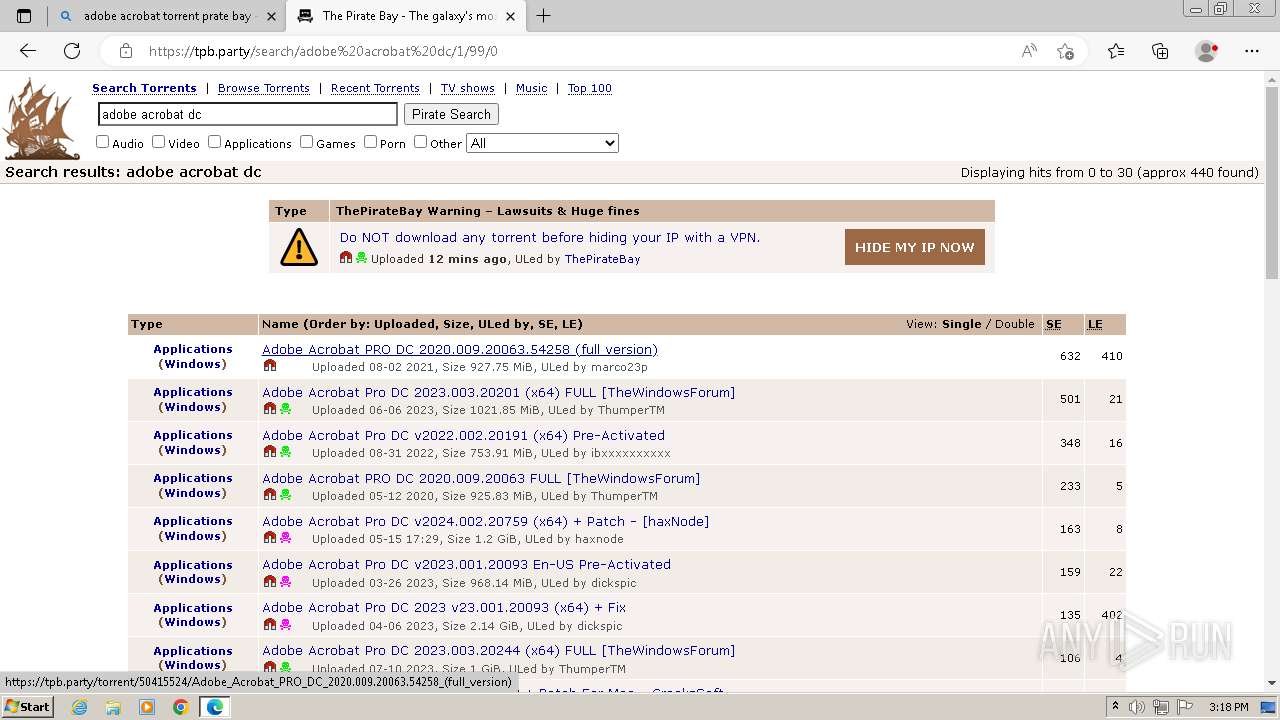Click magnet icon for 2023.003.20201 TheWindowsForum torrent
The image size is (1280, 720).
(x=269, y=409)
